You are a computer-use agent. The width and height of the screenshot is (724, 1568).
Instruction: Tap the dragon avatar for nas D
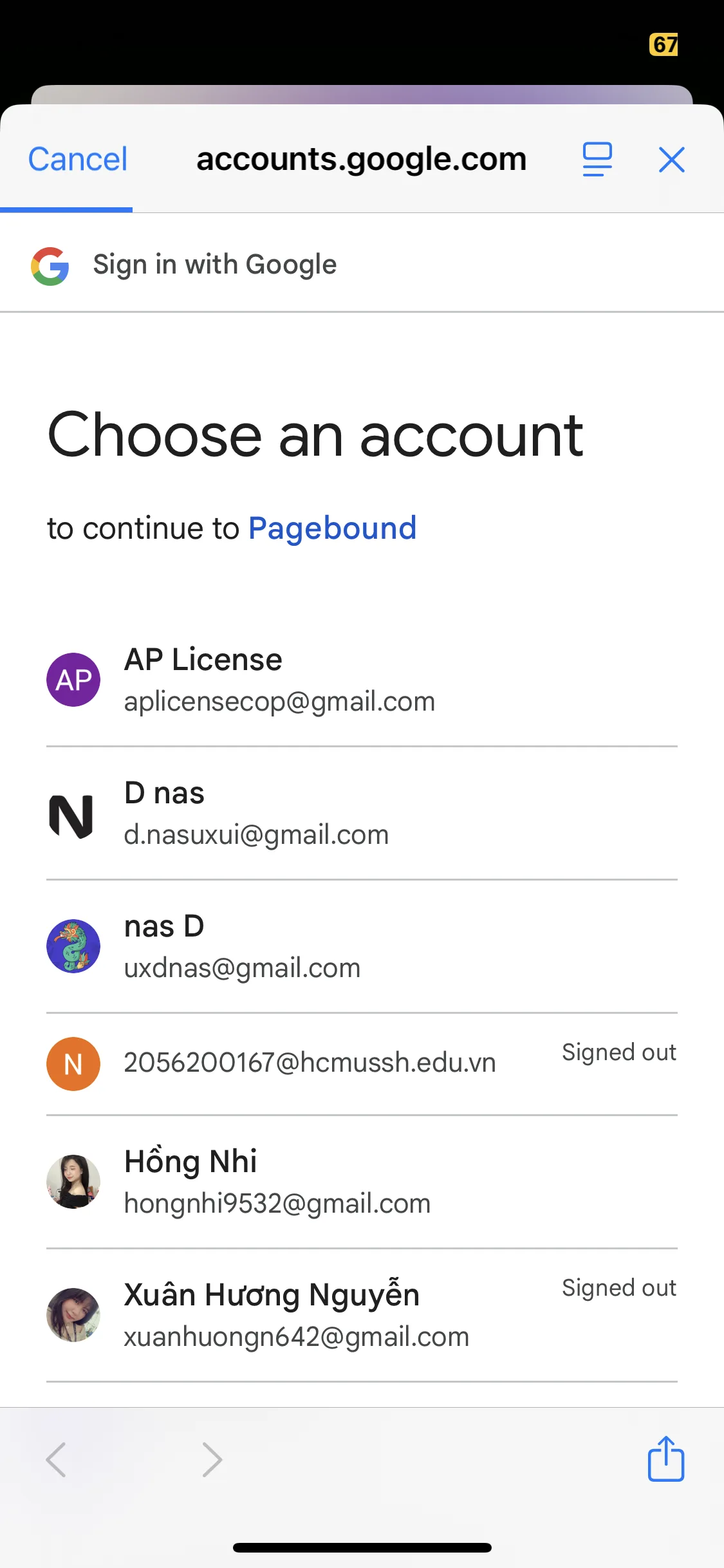73,946
